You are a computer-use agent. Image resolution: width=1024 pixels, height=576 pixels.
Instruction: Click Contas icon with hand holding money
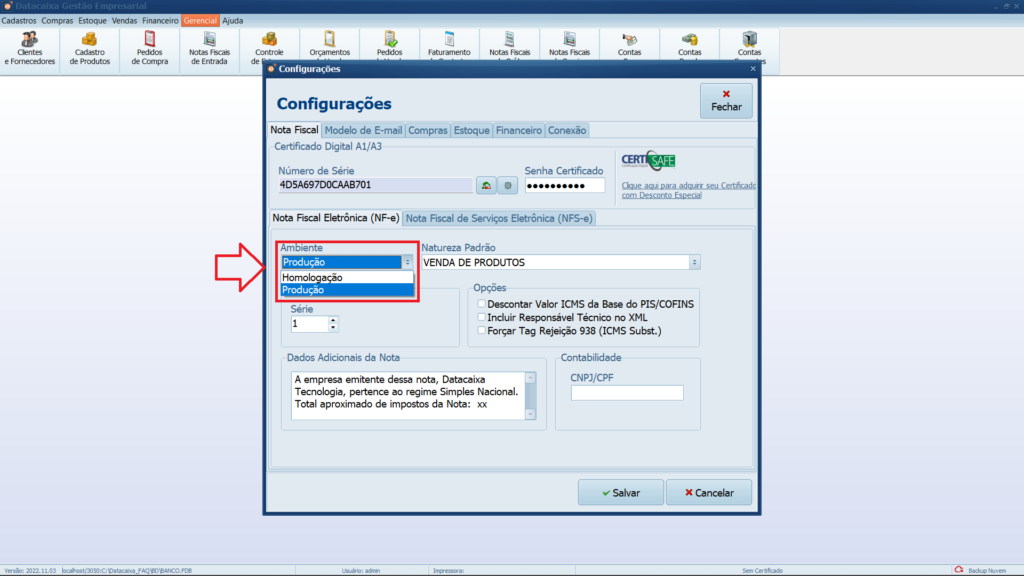click(629, 40)
